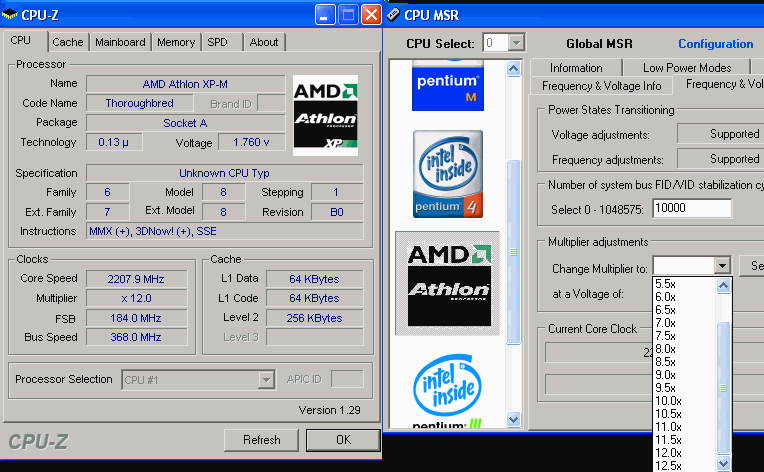Open the Frequency & Voltage Info tab
764x472 pixels.
(601, 86)
